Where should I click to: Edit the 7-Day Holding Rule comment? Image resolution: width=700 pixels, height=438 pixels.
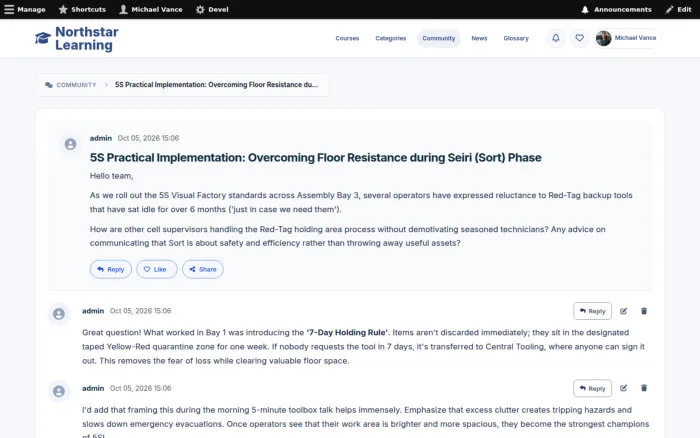tap(624, 311)
